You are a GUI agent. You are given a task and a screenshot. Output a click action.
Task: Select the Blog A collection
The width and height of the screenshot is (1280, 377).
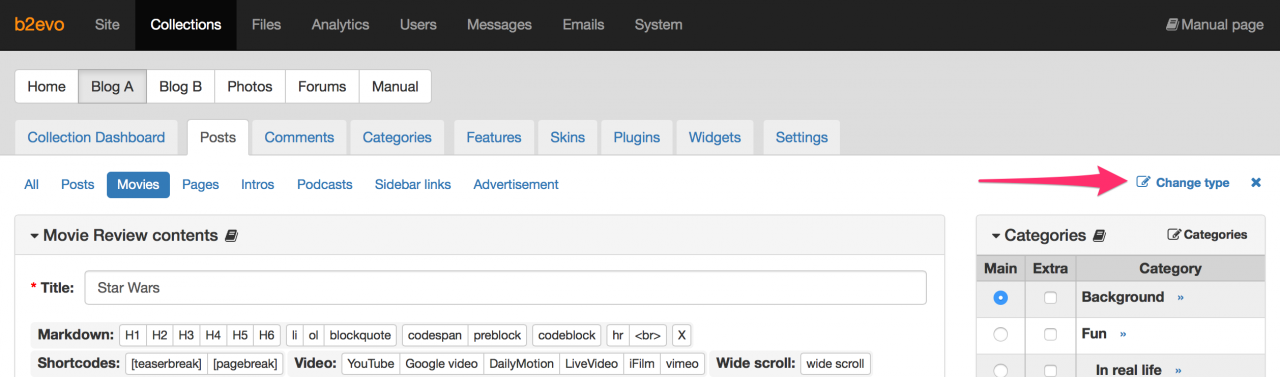point(112,86)
